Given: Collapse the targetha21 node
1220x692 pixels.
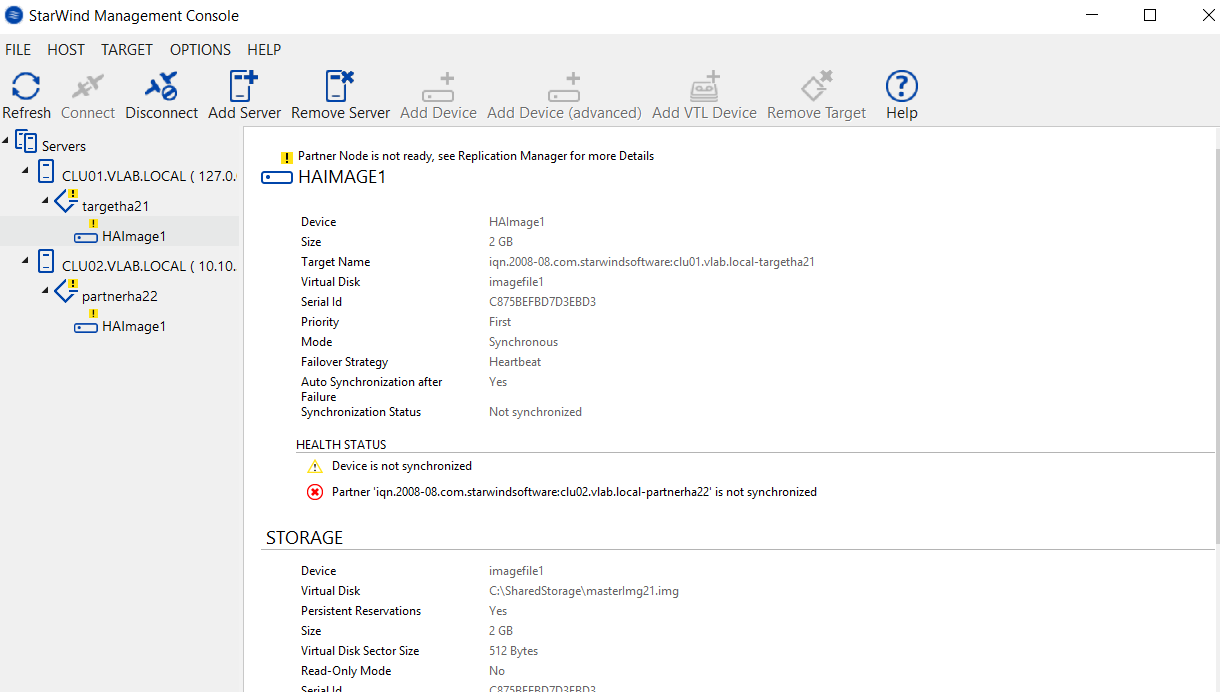Looking at the screenshot, I should tap(46, 201).
